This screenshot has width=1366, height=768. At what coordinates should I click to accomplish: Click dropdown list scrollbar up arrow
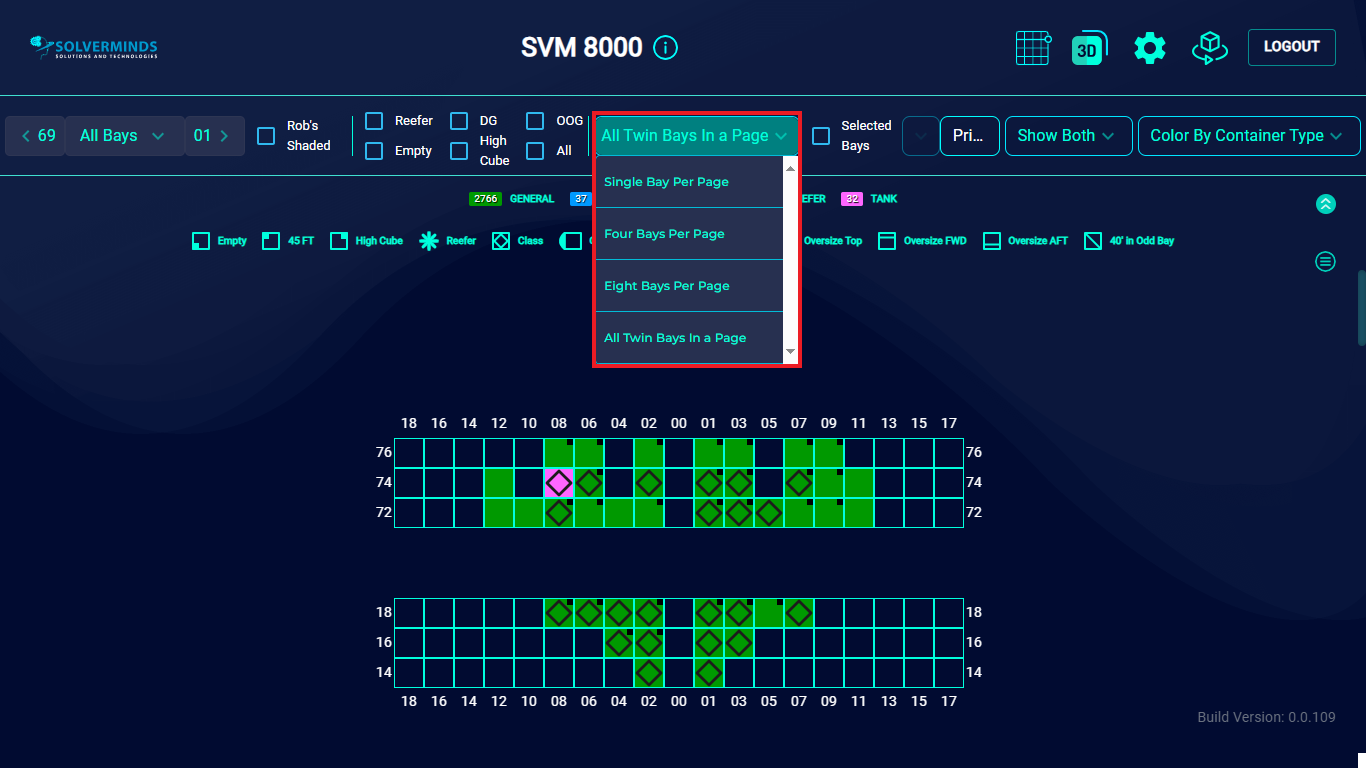click(x=790, y=168)
